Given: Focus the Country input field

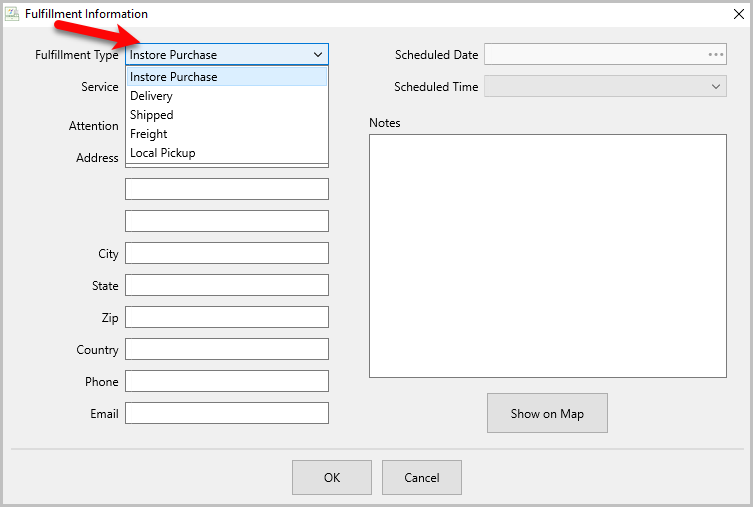Looking at the screenshot, I should (227, 349).
